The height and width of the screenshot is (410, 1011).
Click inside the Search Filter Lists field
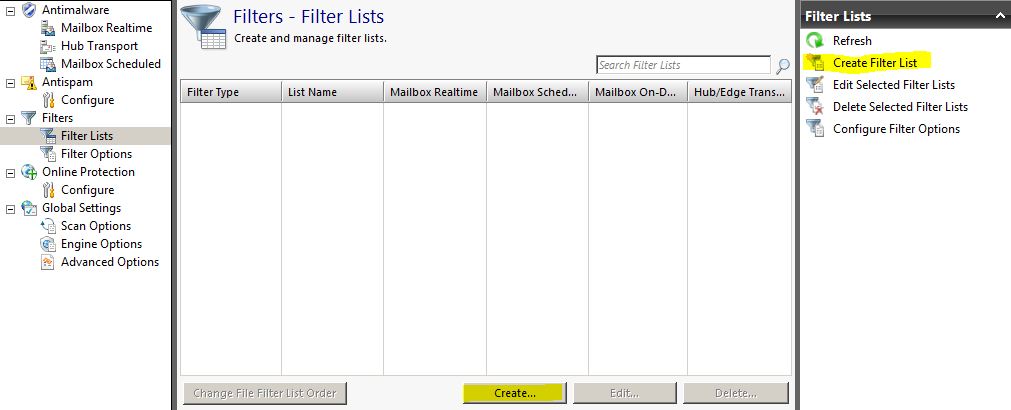point(682,66)
